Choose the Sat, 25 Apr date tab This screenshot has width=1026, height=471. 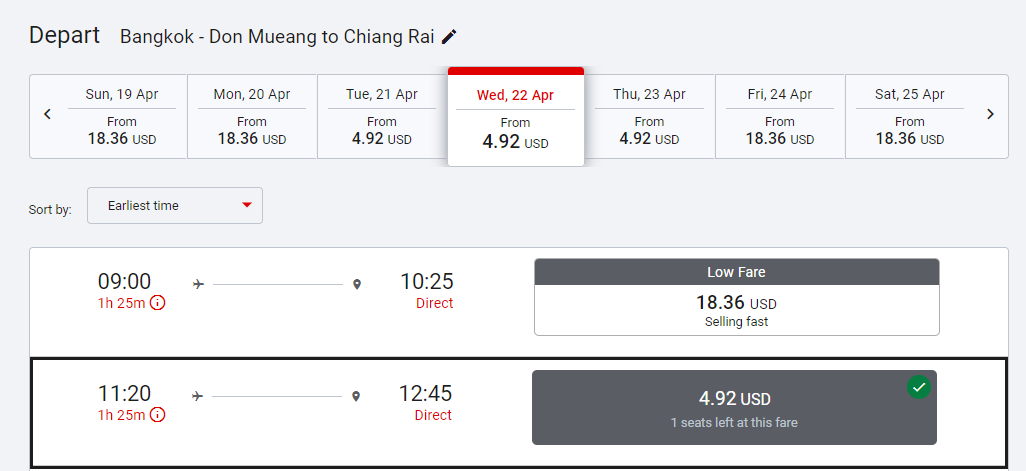coord(909,116)
